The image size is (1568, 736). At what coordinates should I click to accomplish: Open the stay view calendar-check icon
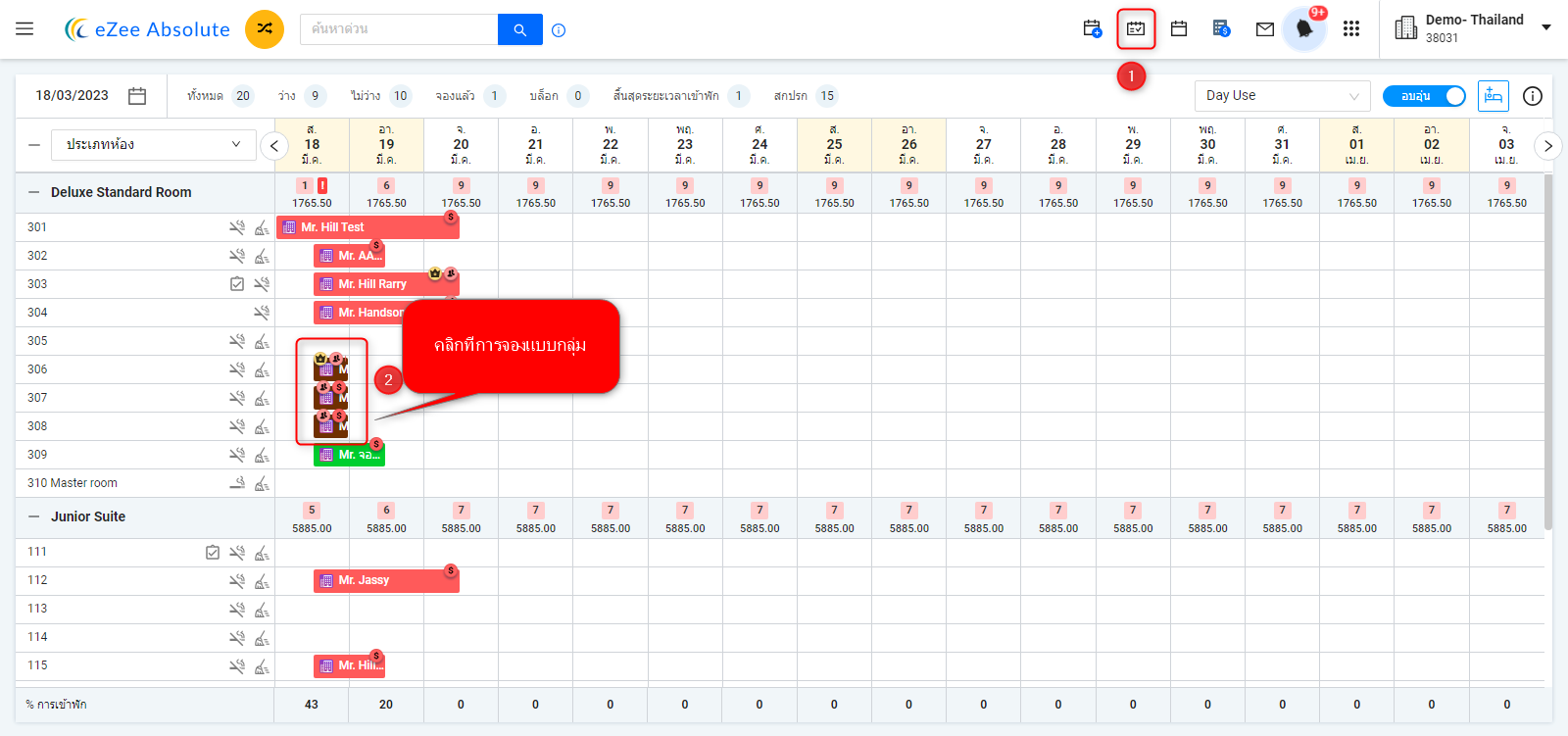1136,29
